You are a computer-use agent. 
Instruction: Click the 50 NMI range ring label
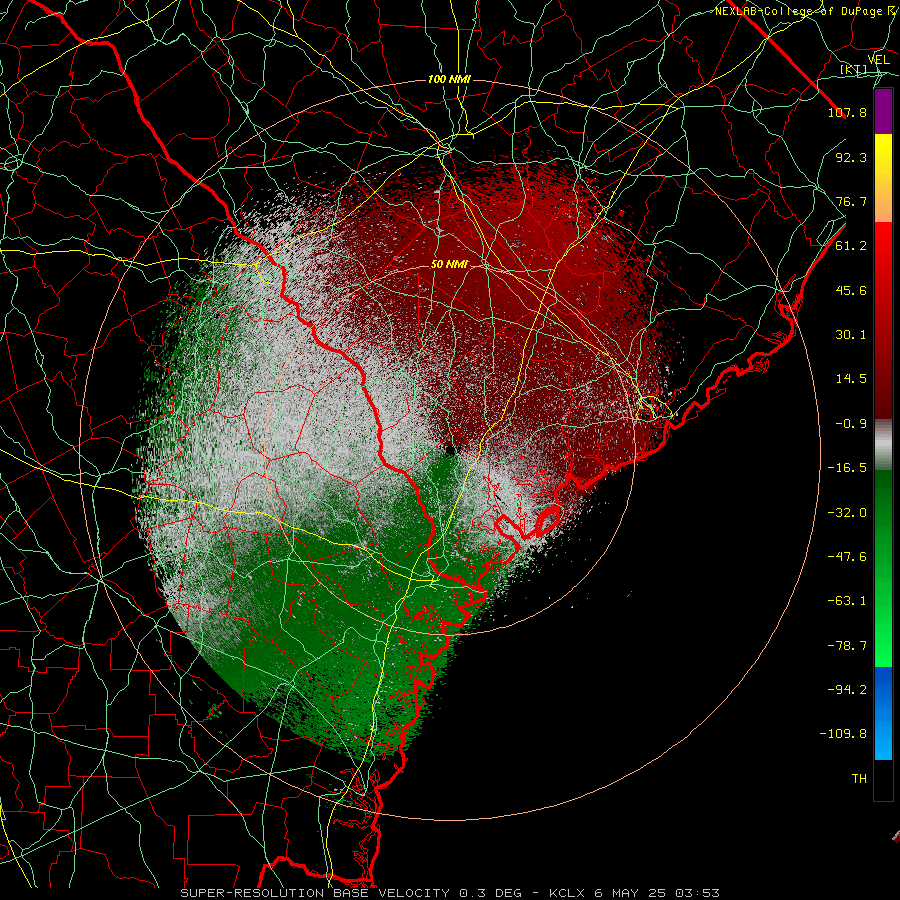tap(449, 264)
